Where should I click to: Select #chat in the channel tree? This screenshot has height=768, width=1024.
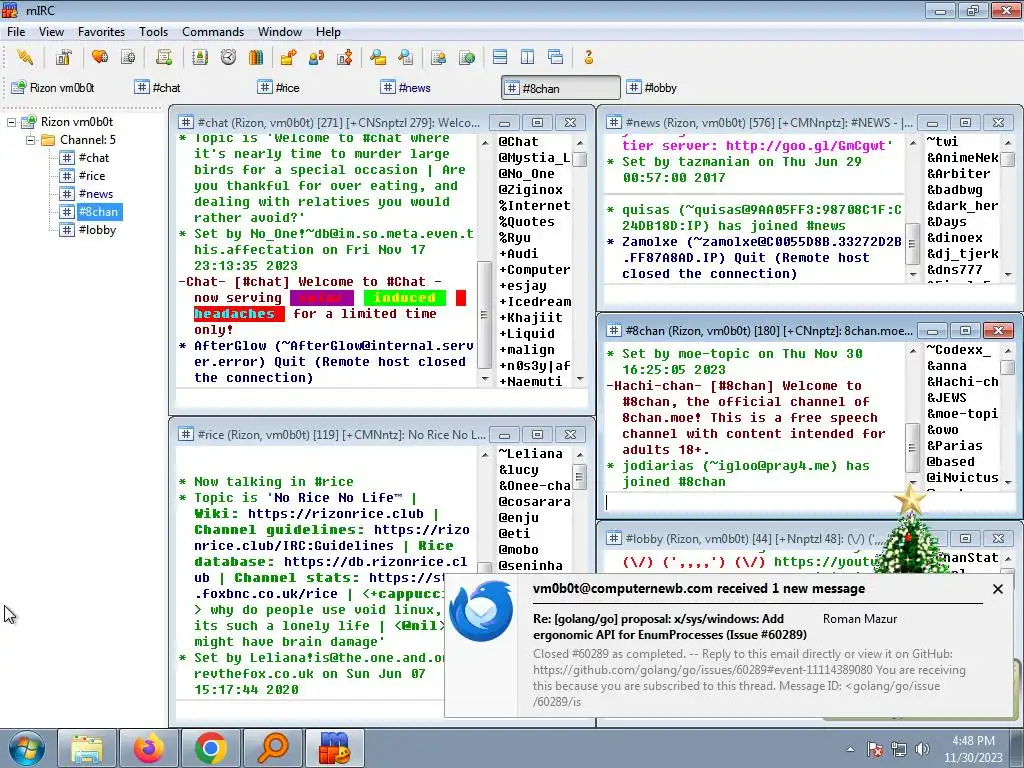(x=93, y=157)
